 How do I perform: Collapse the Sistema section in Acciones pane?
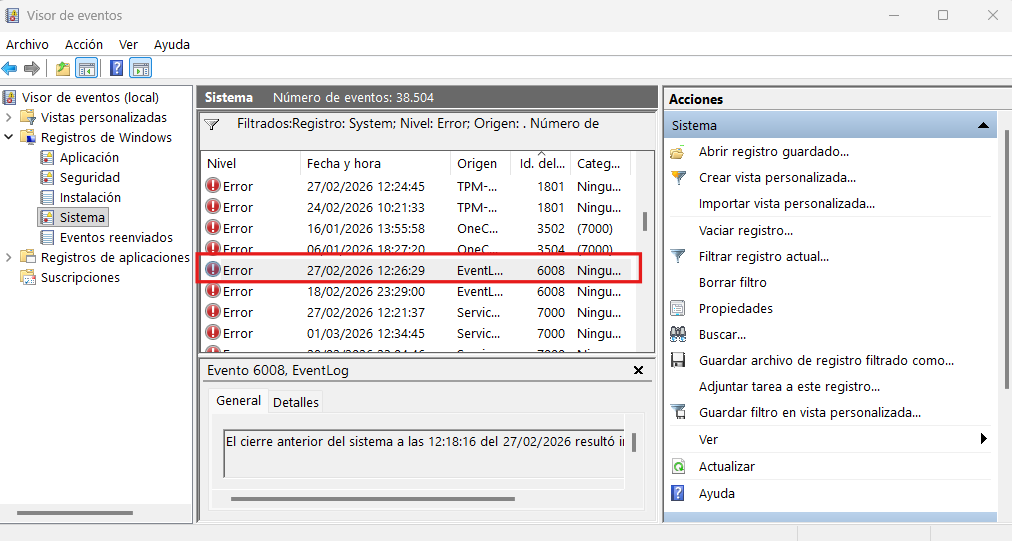point(983,125)
